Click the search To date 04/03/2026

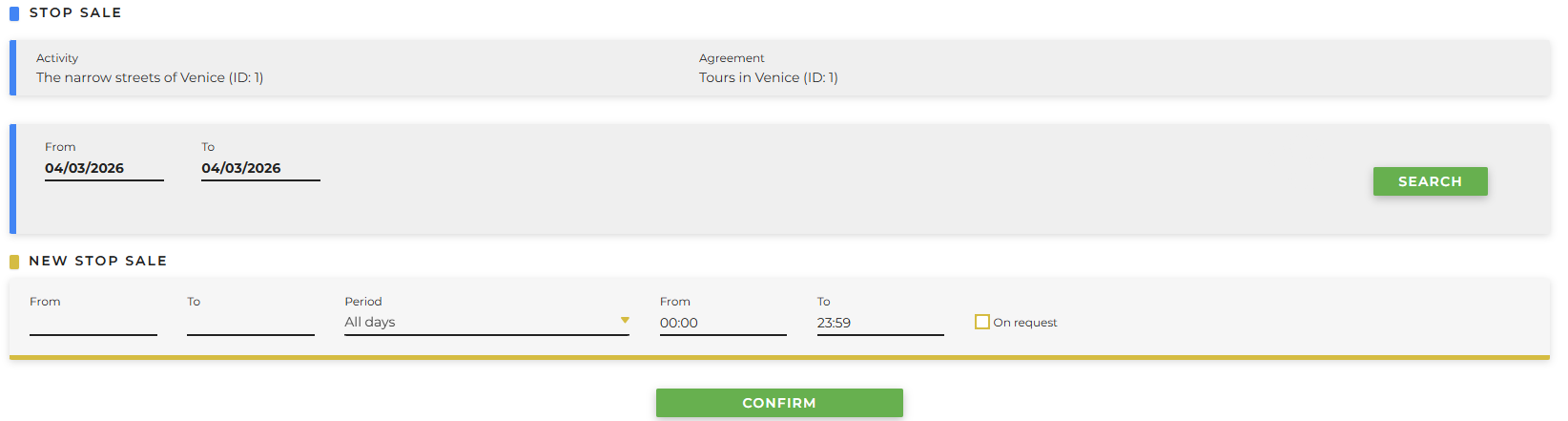click(x=259, y=169)
